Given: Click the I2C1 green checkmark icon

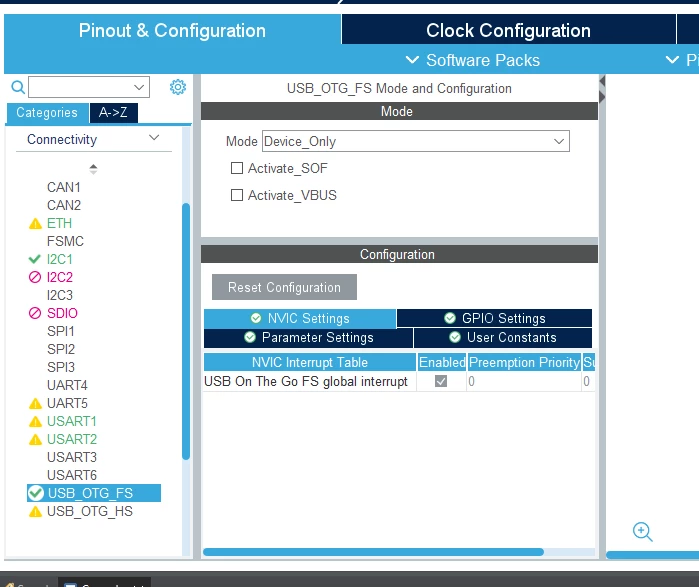Looking at the screenshot, I should point(34,259).
